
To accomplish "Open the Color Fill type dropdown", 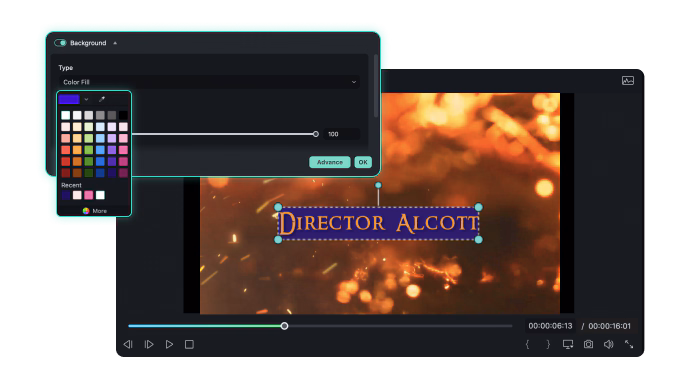I will (x=209, y=82).
